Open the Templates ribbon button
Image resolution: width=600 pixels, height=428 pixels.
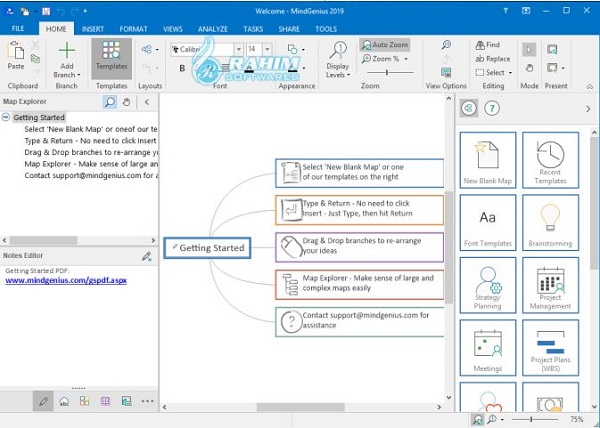[111, 58]
